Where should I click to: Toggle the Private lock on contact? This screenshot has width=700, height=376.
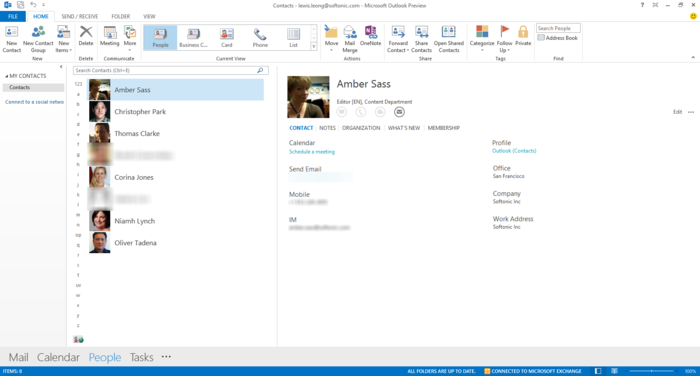coord(523,36)
